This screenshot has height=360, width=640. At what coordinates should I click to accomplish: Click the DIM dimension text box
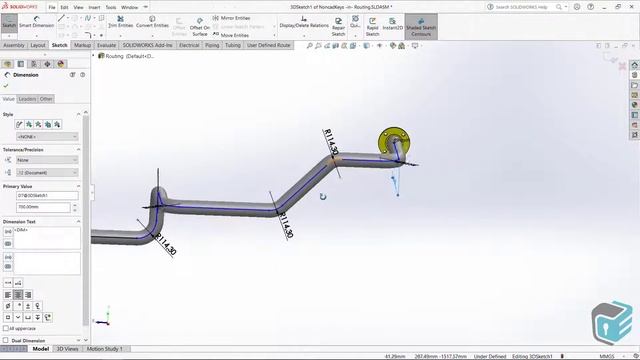coord(47,238)
